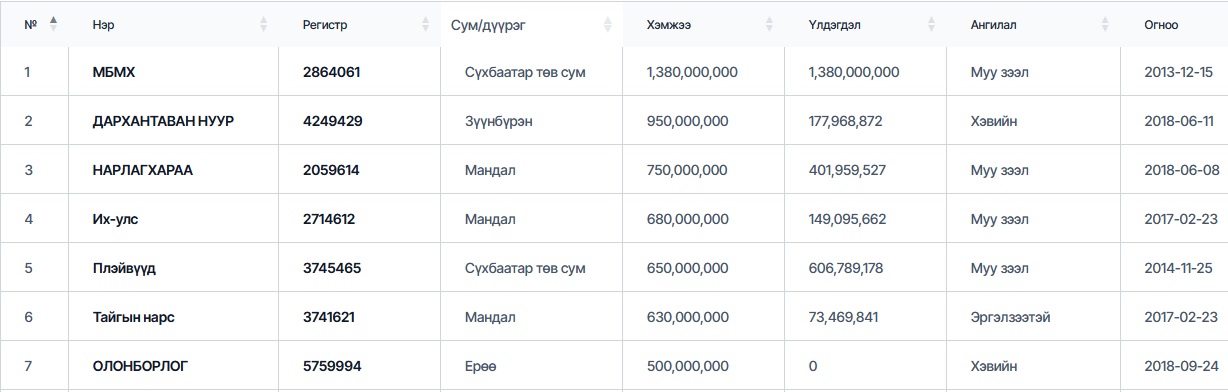Select the Зүүнбүрэн district cell
The height and width of the screenshot is (392, 1228).
pos(498,121)
